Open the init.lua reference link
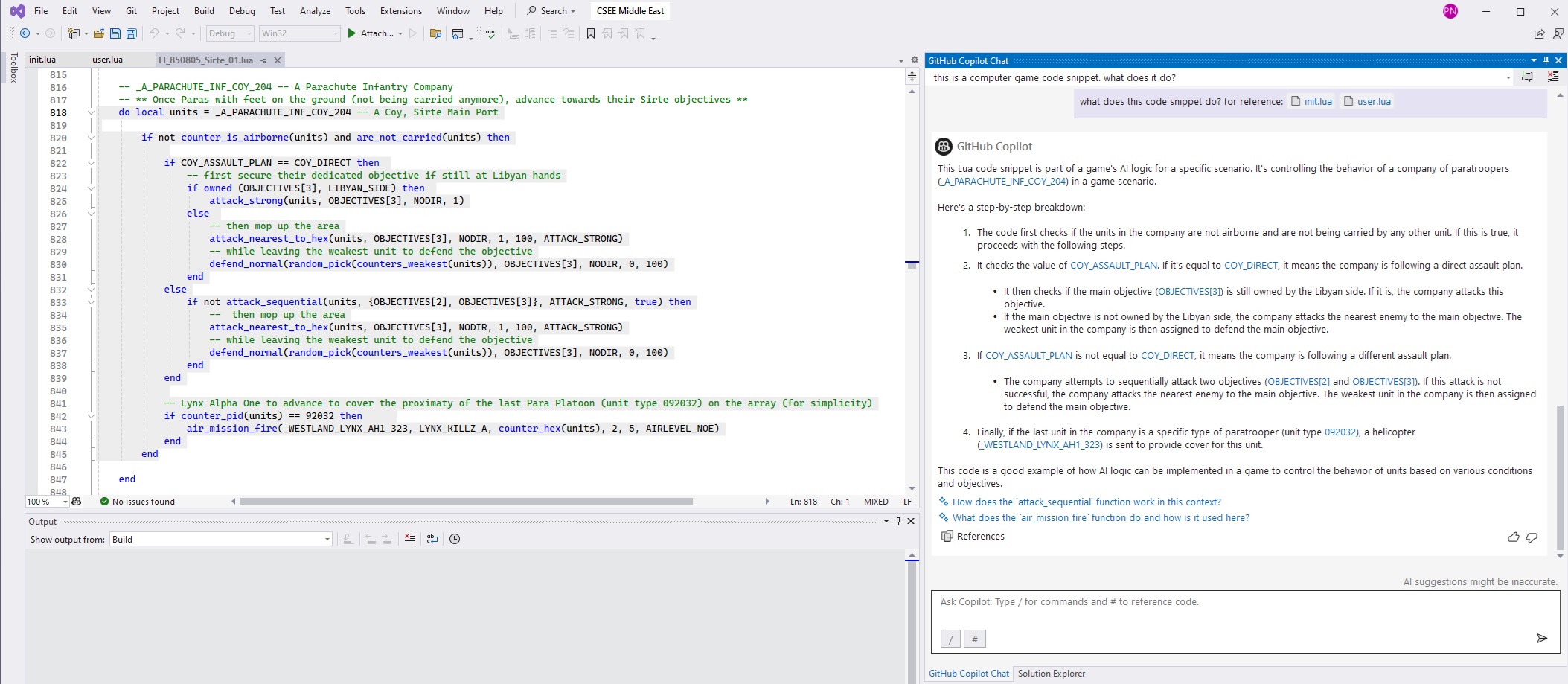The image size is (1568, 684). [x=1317, y=102]
